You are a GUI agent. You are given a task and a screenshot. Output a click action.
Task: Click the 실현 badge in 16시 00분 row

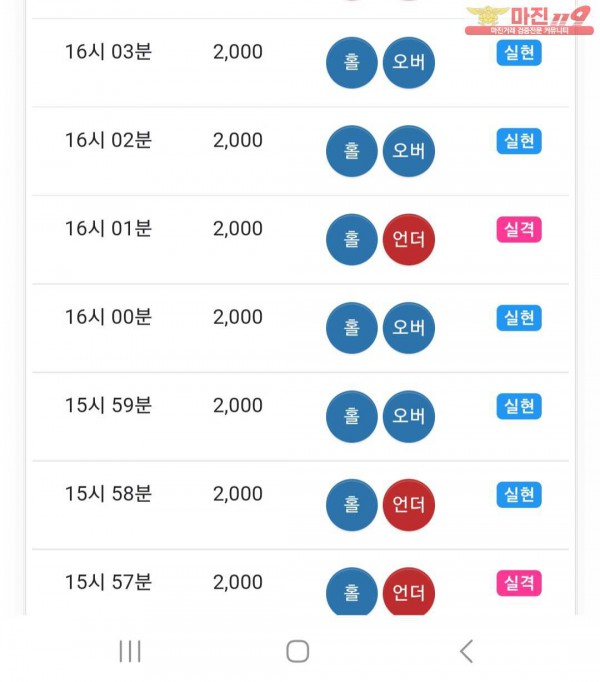[x=519, y=318]
